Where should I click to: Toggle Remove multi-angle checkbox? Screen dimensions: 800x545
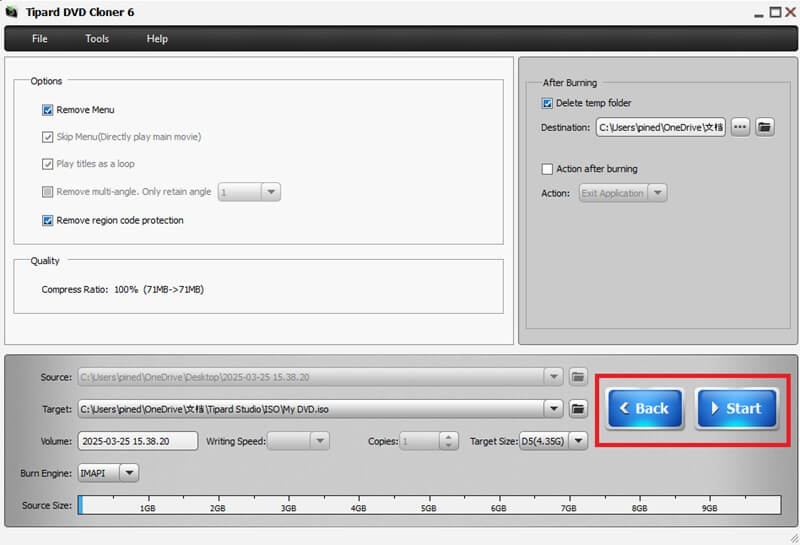click(x=47, y=192)
